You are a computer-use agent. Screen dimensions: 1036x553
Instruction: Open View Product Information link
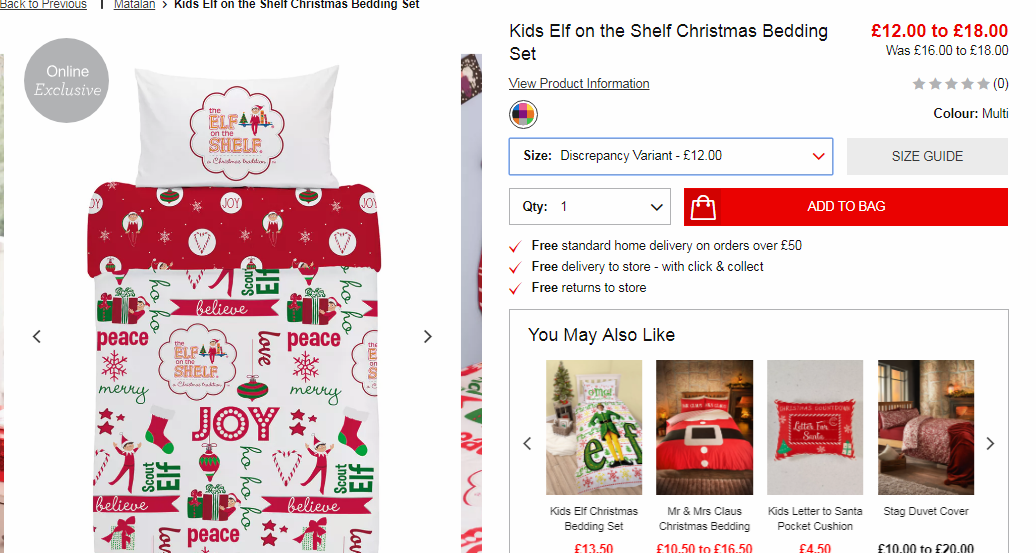point(579,83)
